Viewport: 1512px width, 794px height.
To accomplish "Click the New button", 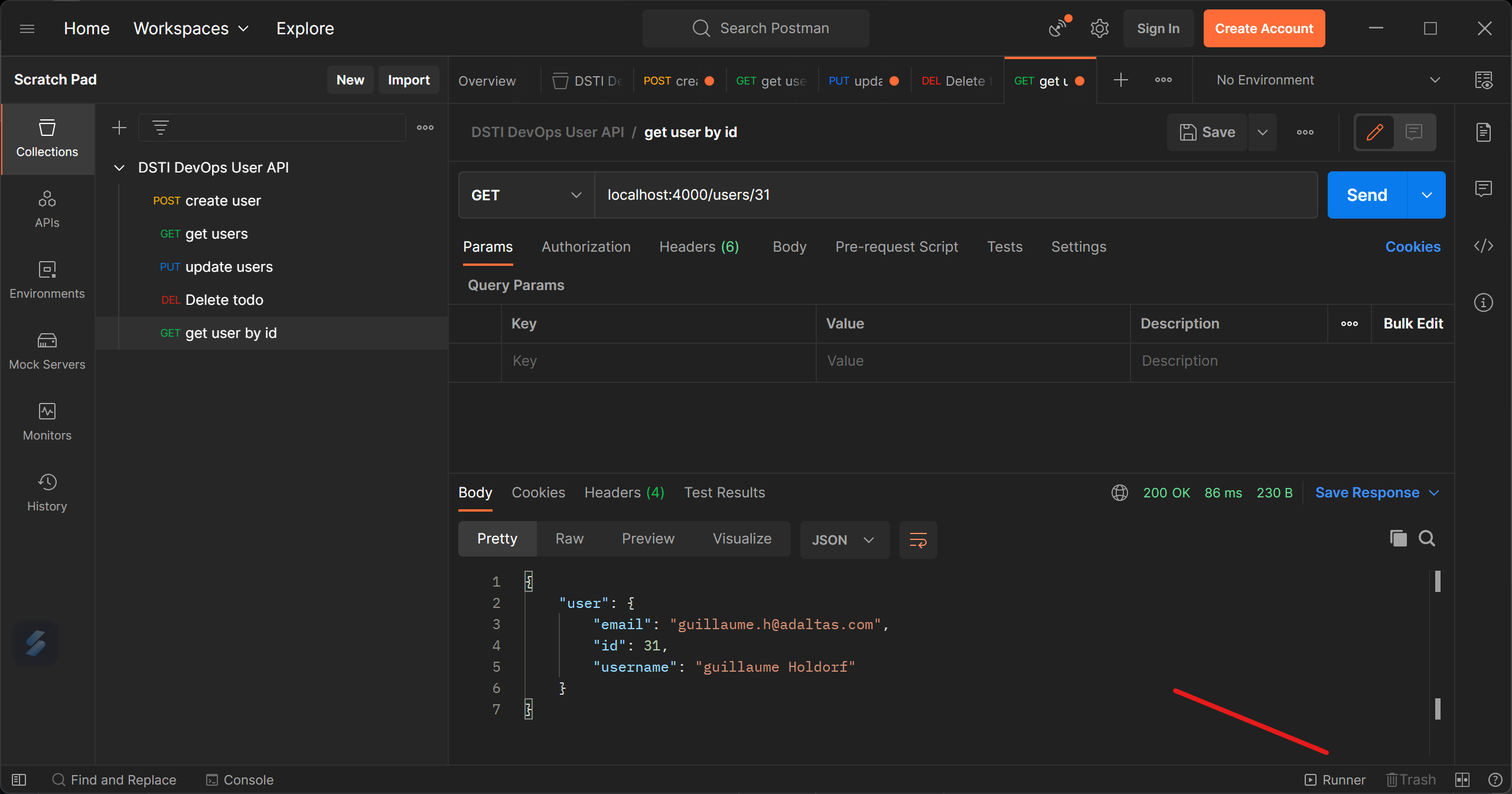I will (350, 80).
